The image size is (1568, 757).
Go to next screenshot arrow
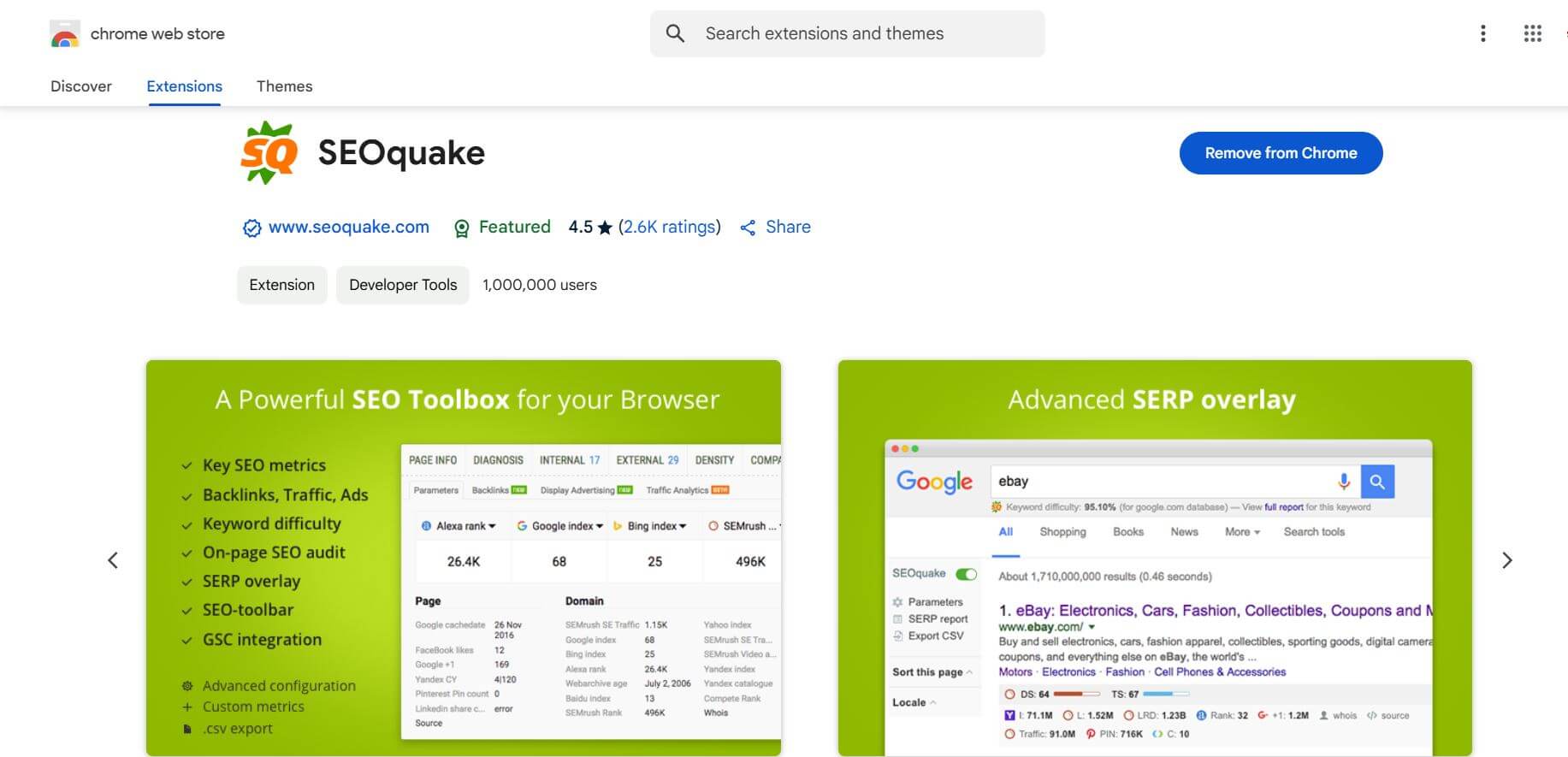(1507, 560)
